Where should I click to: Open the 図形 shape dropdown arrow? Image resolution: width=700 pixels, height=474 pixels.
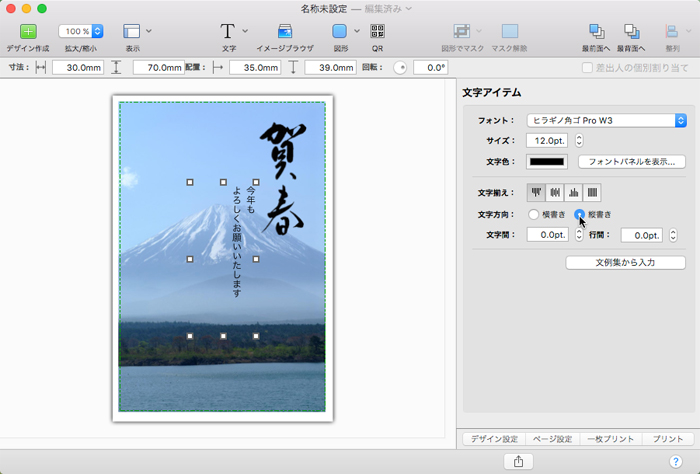(358, 32)
